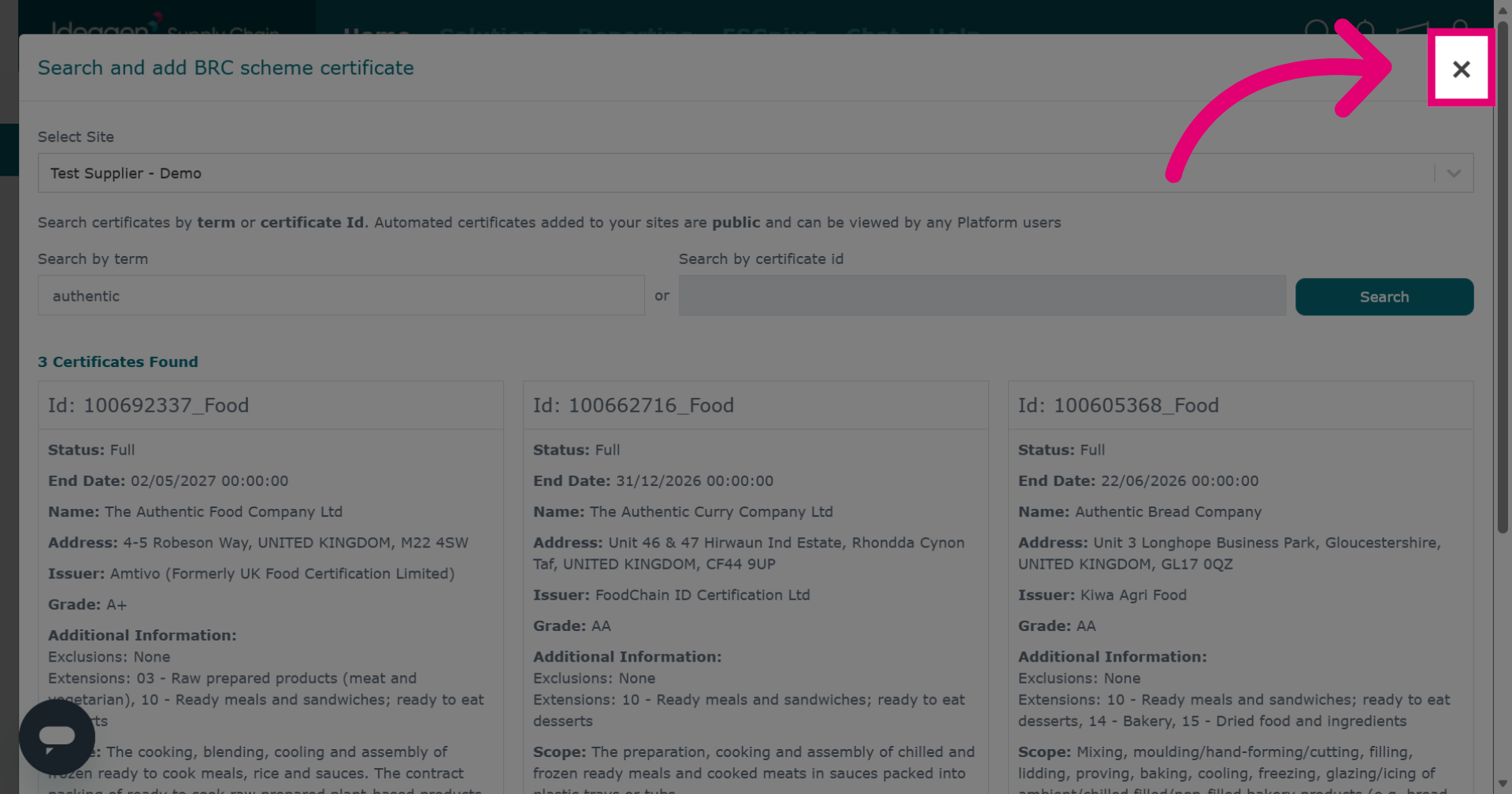Click End Date 31/12/2026 00:00:00
Viewport: 1512px width, 794px height.
(653, 481)
